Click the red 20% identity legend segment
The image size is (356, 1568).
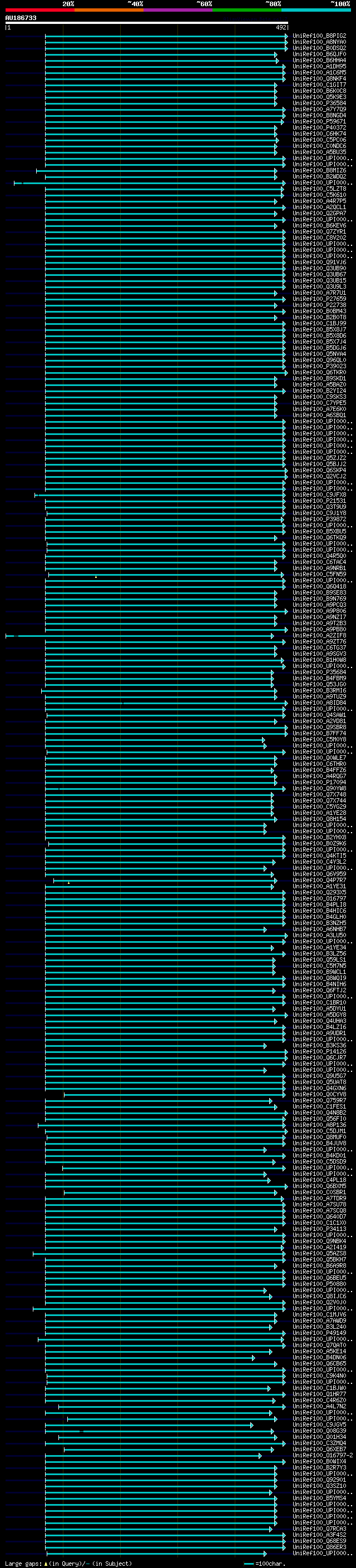(x=39, y=10)
